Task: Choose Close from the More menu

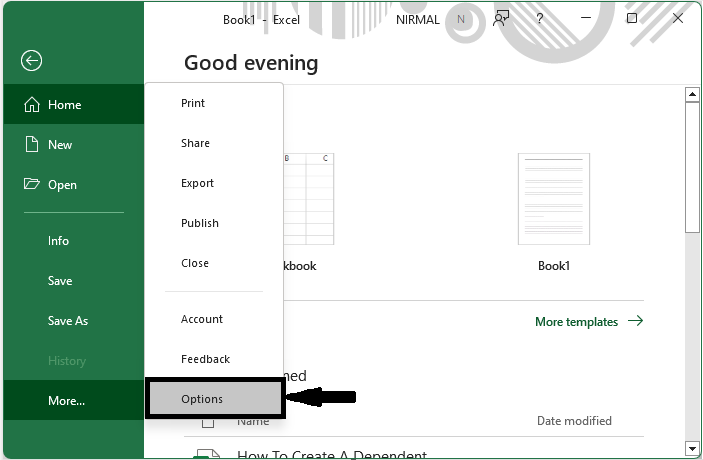Action: 214,263
